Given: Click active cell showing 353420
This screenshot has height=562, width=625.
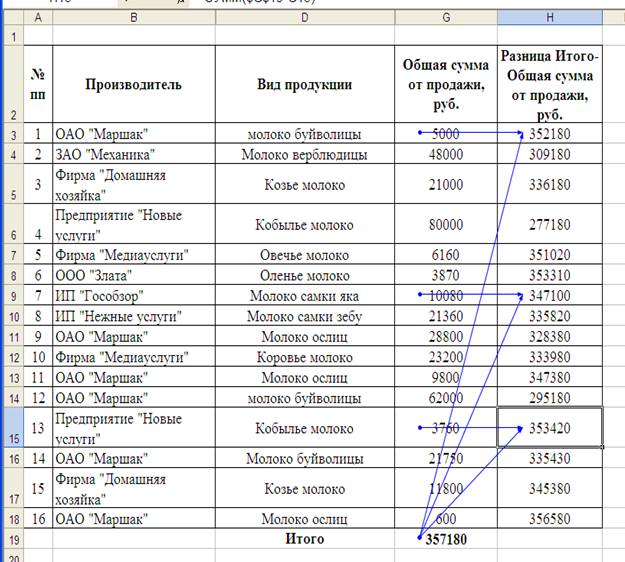Looking at the screenshot, I should pyautogui.click(x=549, y=428).
